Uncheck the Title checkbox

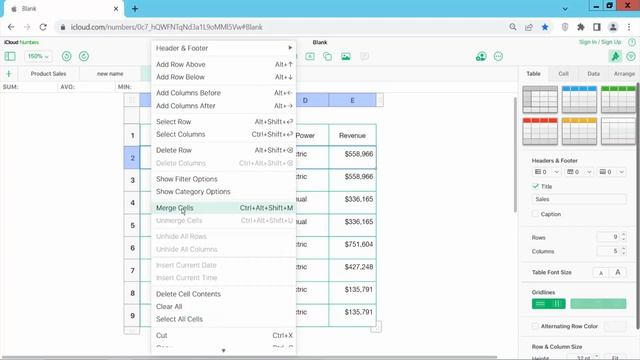click(536, 186)
